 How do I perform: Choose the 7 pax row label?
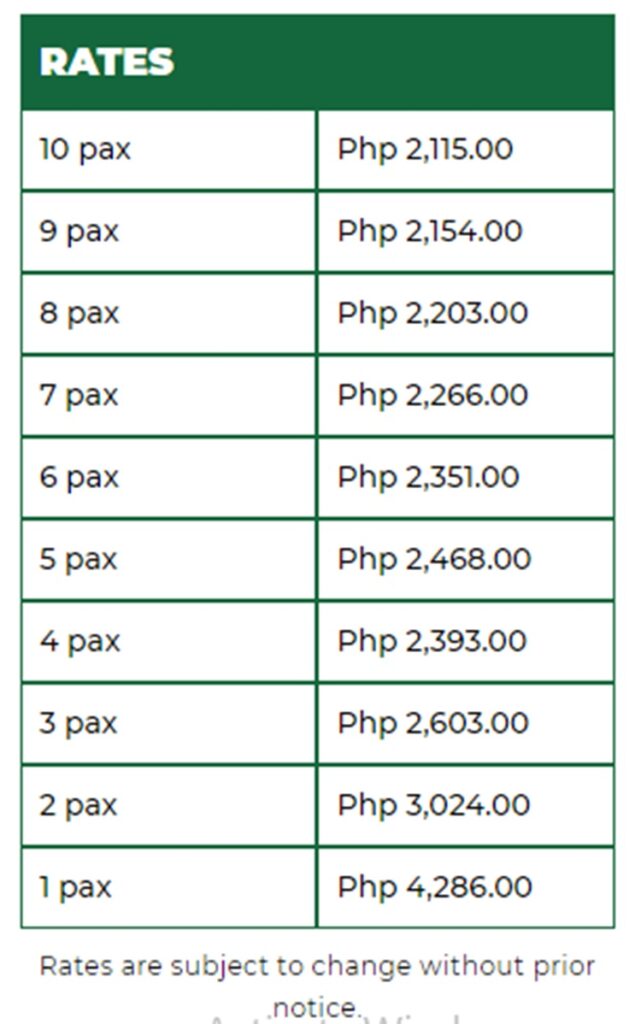coord(79,396)
